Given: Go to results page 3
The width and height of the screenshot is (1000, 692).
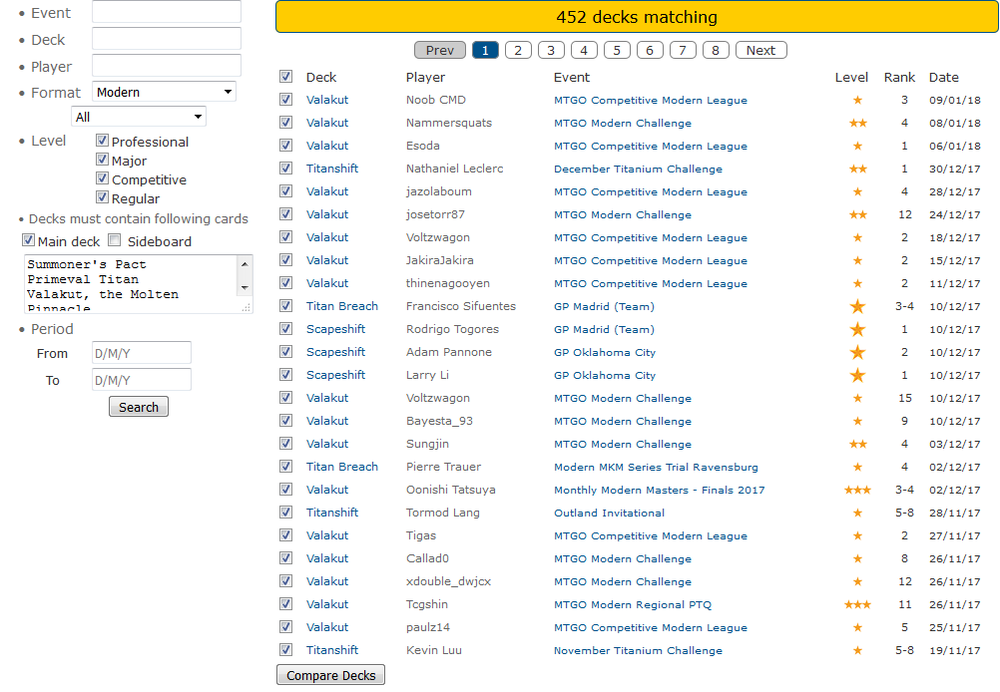Looking at the screenshot, I should [551, 50].
